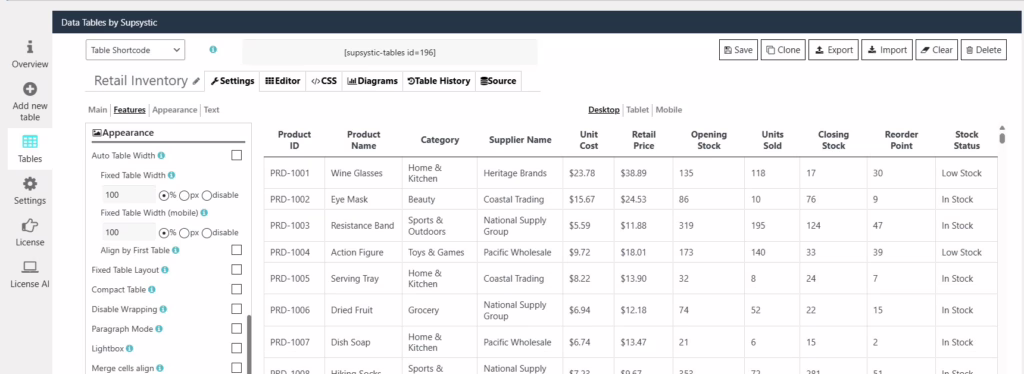Switch preview to Mobile view
The height and width of the screenshot is (374, 1024).
669,110
